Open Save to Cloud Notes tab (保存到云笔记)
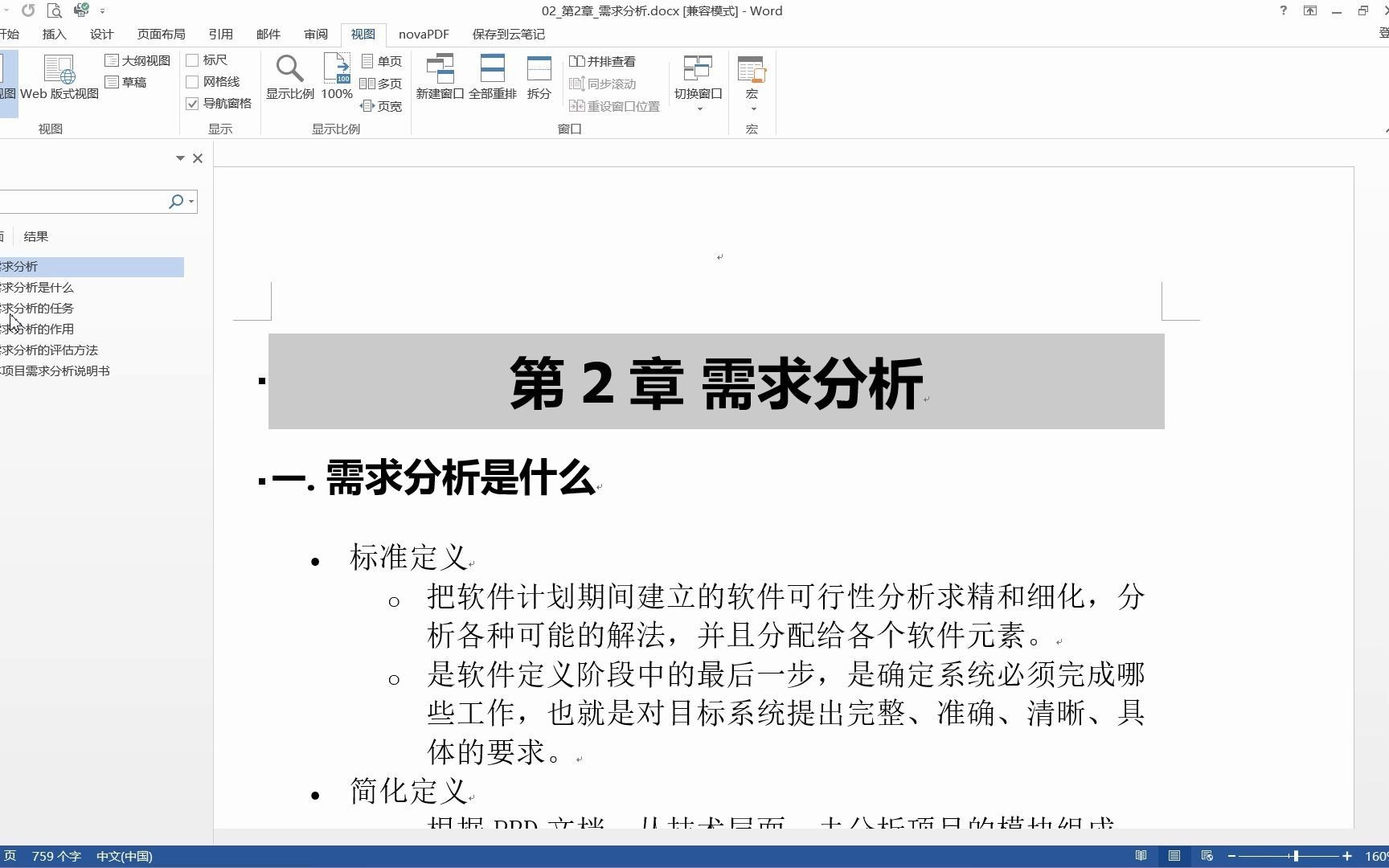Image resolution: width=1389 pixels, height=868 pixels. [509, 35]
